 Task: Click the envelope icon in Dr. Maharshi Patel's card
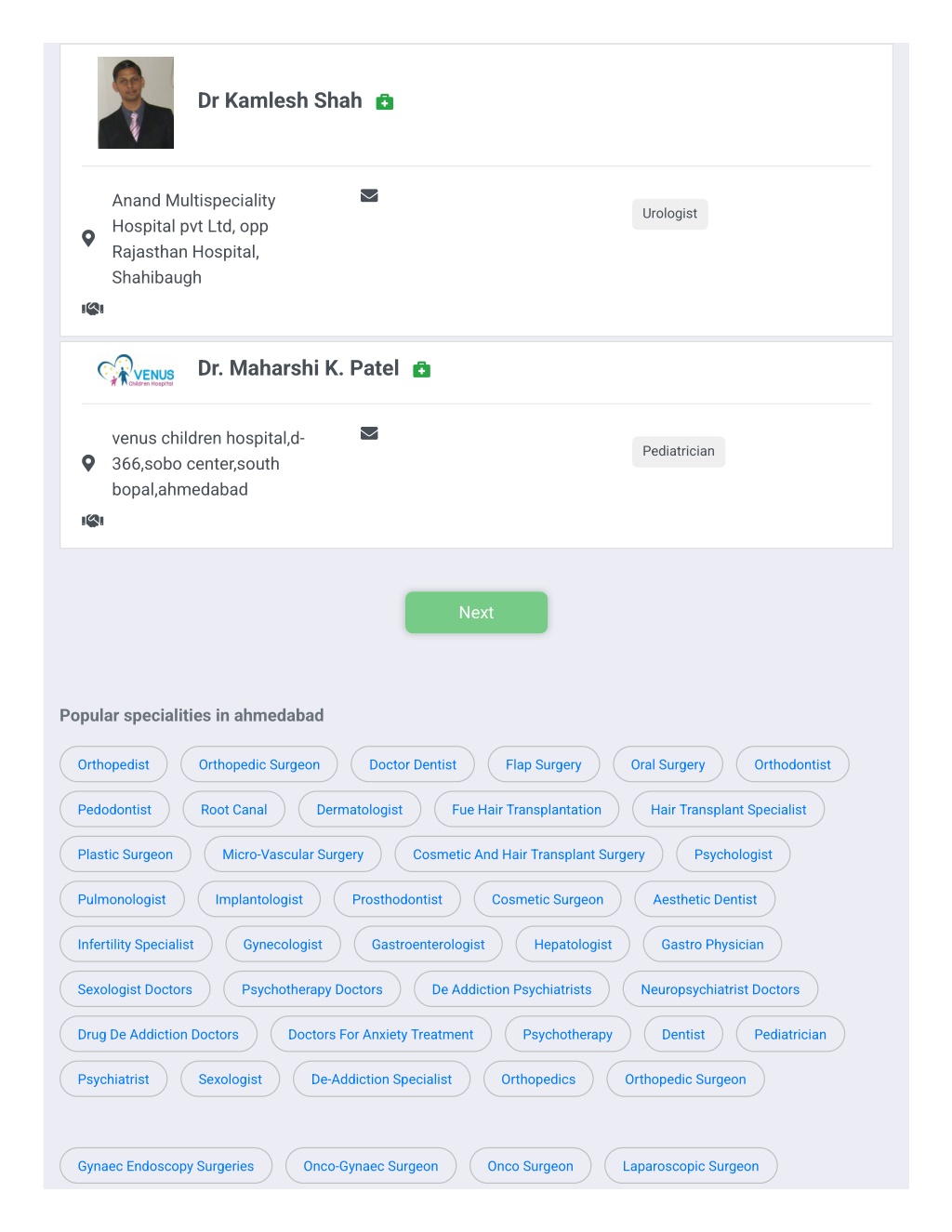(x=369, y=433)
